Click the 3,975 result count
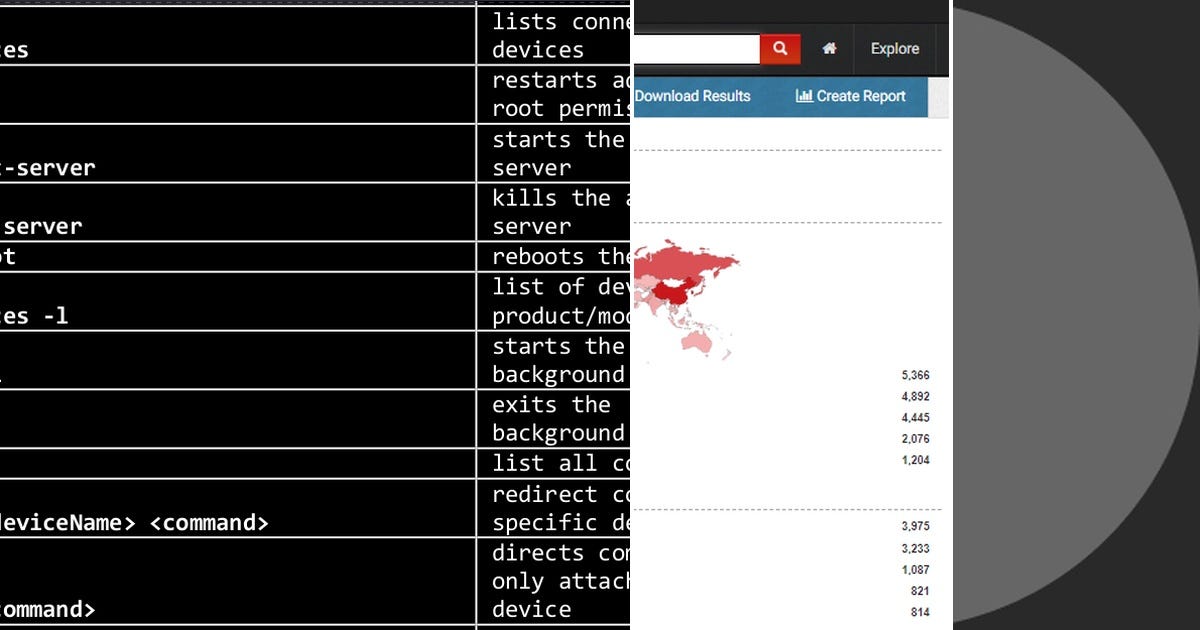The width and height of the screenshot is (1200, 630). click(x=916, y=525)
